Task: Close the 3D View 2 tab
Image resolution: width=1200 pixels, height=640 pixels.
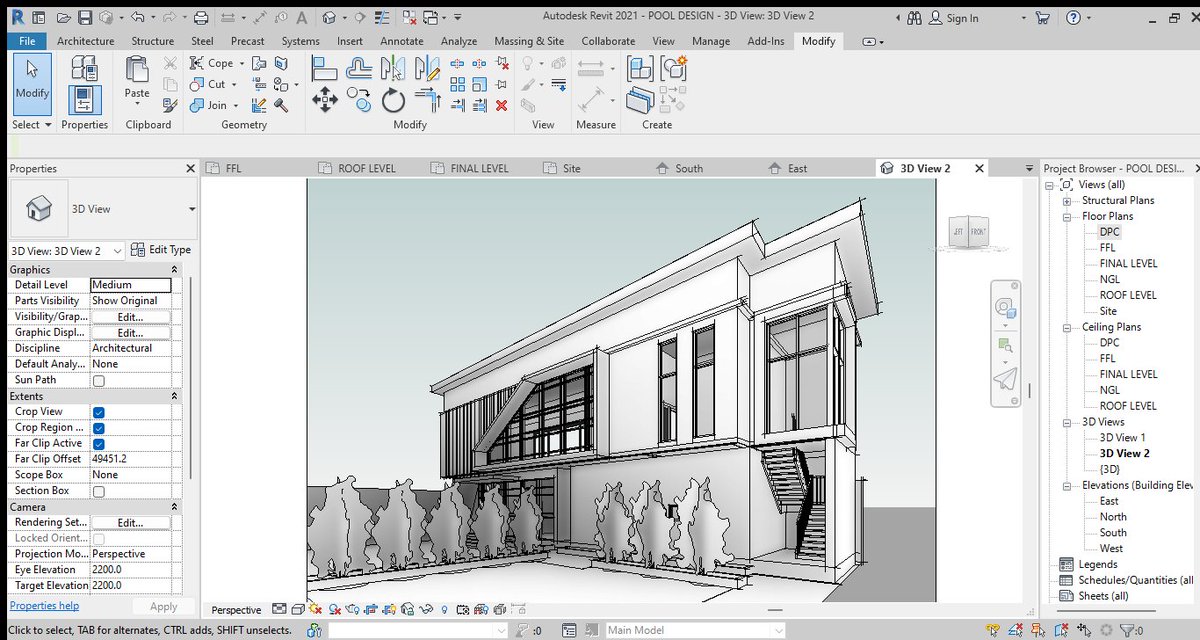Action: point(979,168)
